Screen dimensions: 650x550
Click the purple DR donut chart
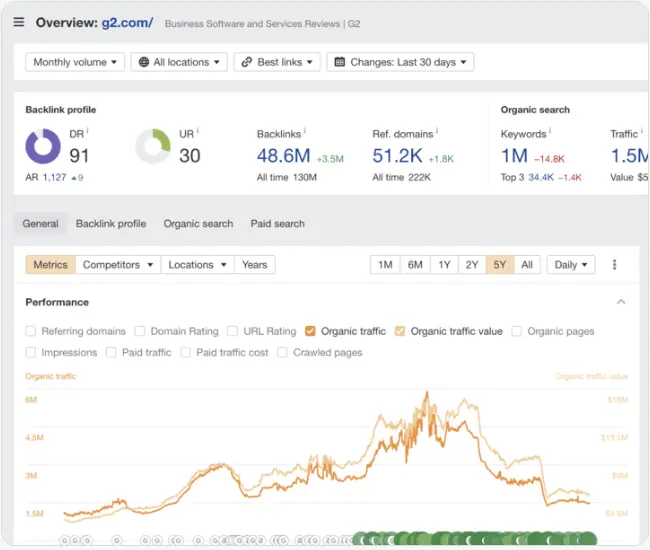pos(43,147)
